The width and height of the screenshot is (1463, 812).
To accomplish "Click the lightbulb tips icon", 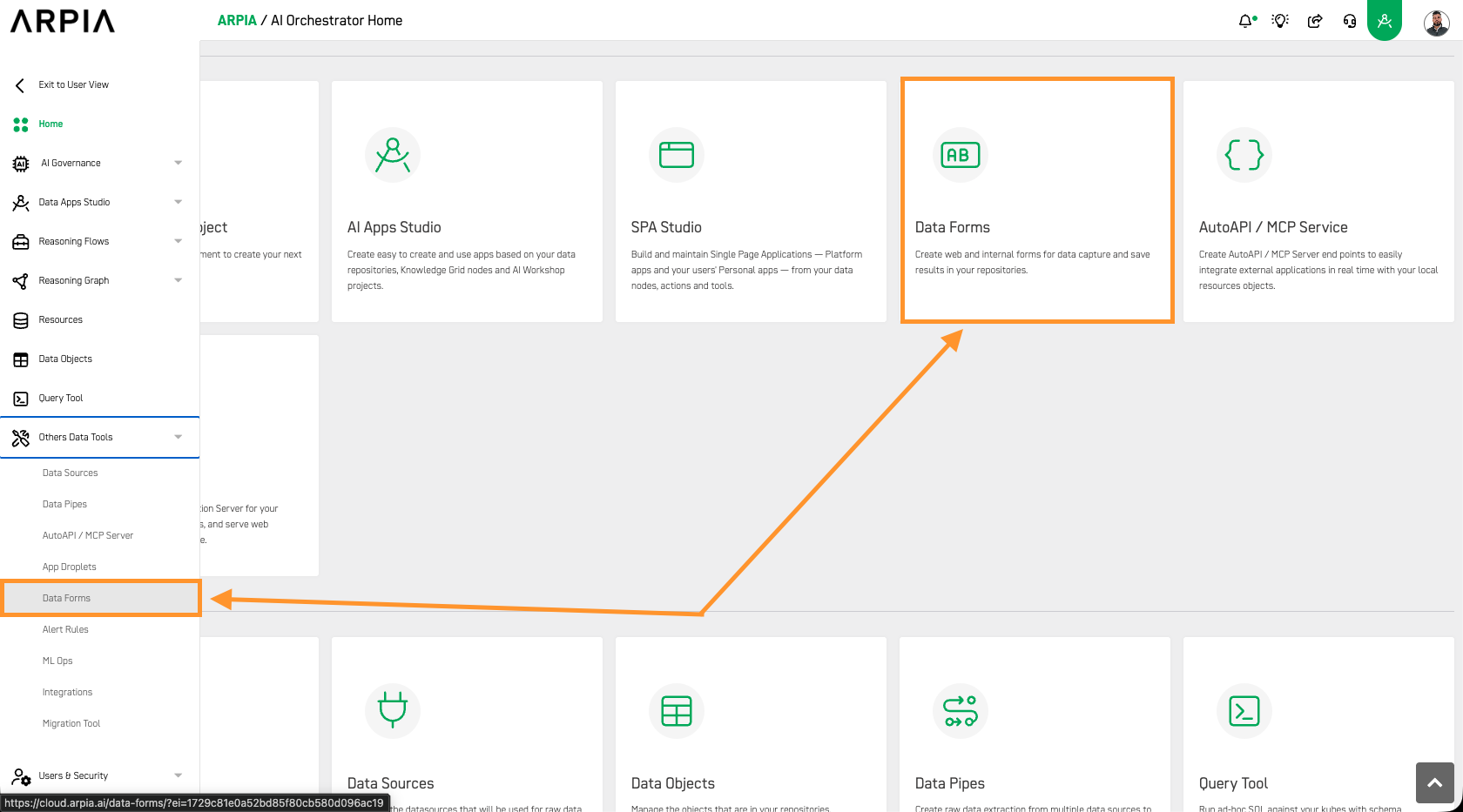I will (1280, 21).
